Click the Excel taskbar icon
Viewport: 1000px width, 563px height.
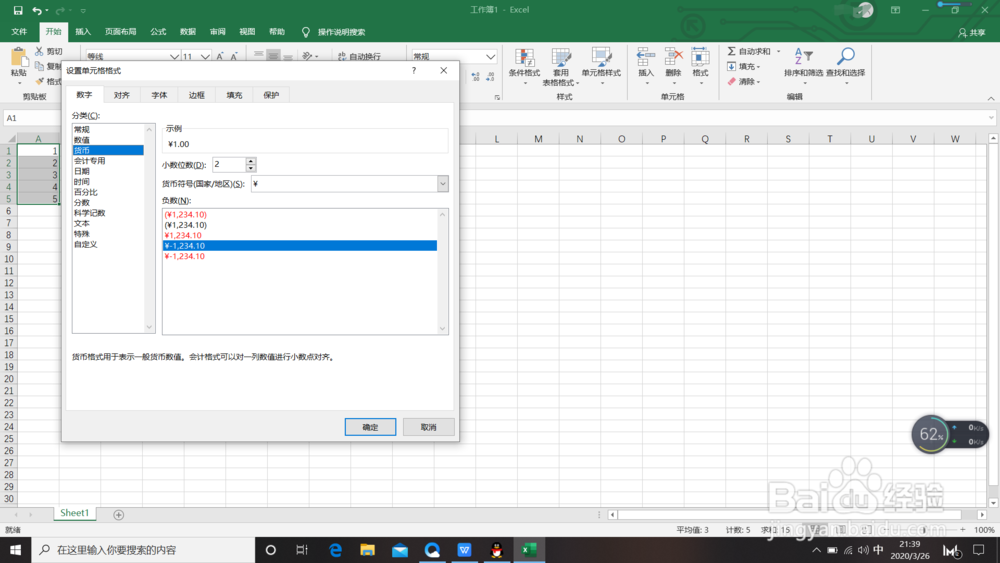click(x=529, y=550)
